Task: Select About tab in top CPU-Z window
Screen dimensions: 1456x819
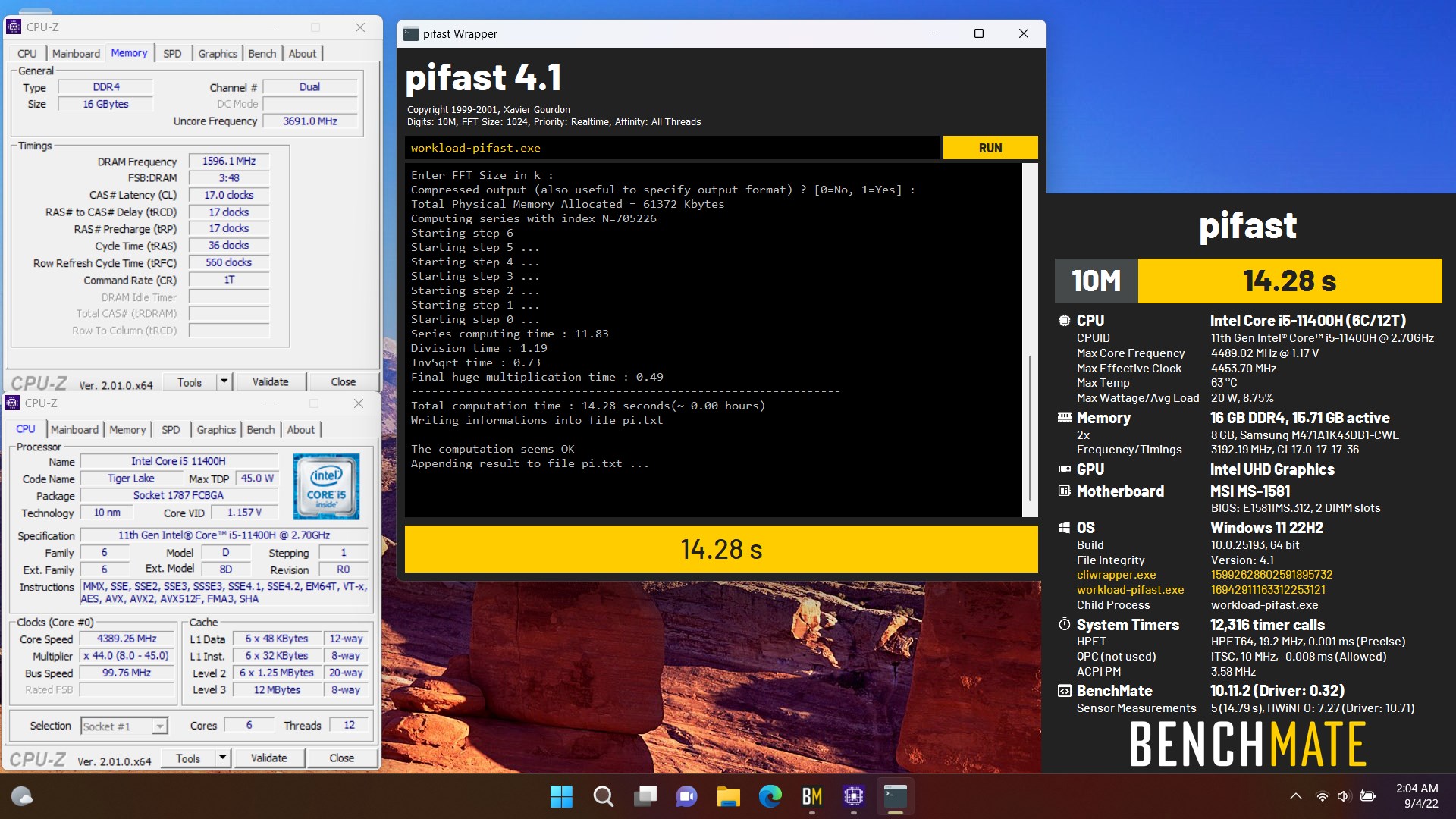Action: (303, 53)
